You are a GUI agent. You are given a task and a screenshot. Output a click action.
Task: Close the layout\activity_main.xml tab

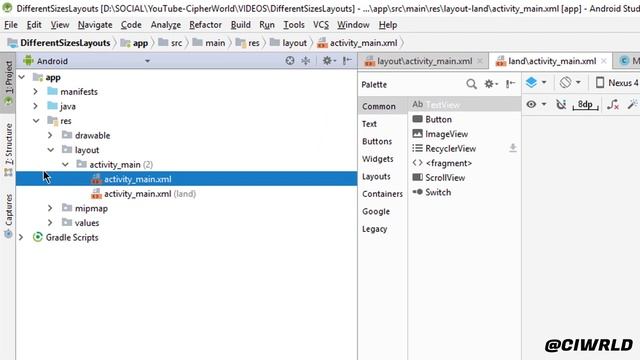(x=480, y=61)
